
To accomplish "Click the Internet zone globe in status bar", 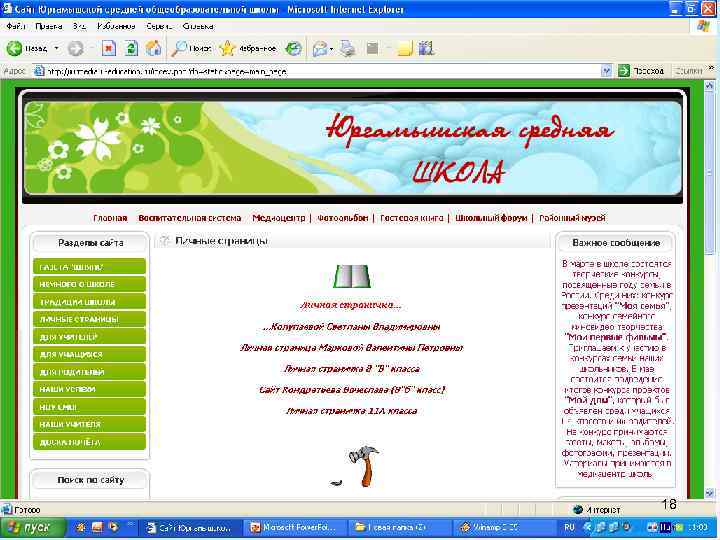I will pos(578,510).
